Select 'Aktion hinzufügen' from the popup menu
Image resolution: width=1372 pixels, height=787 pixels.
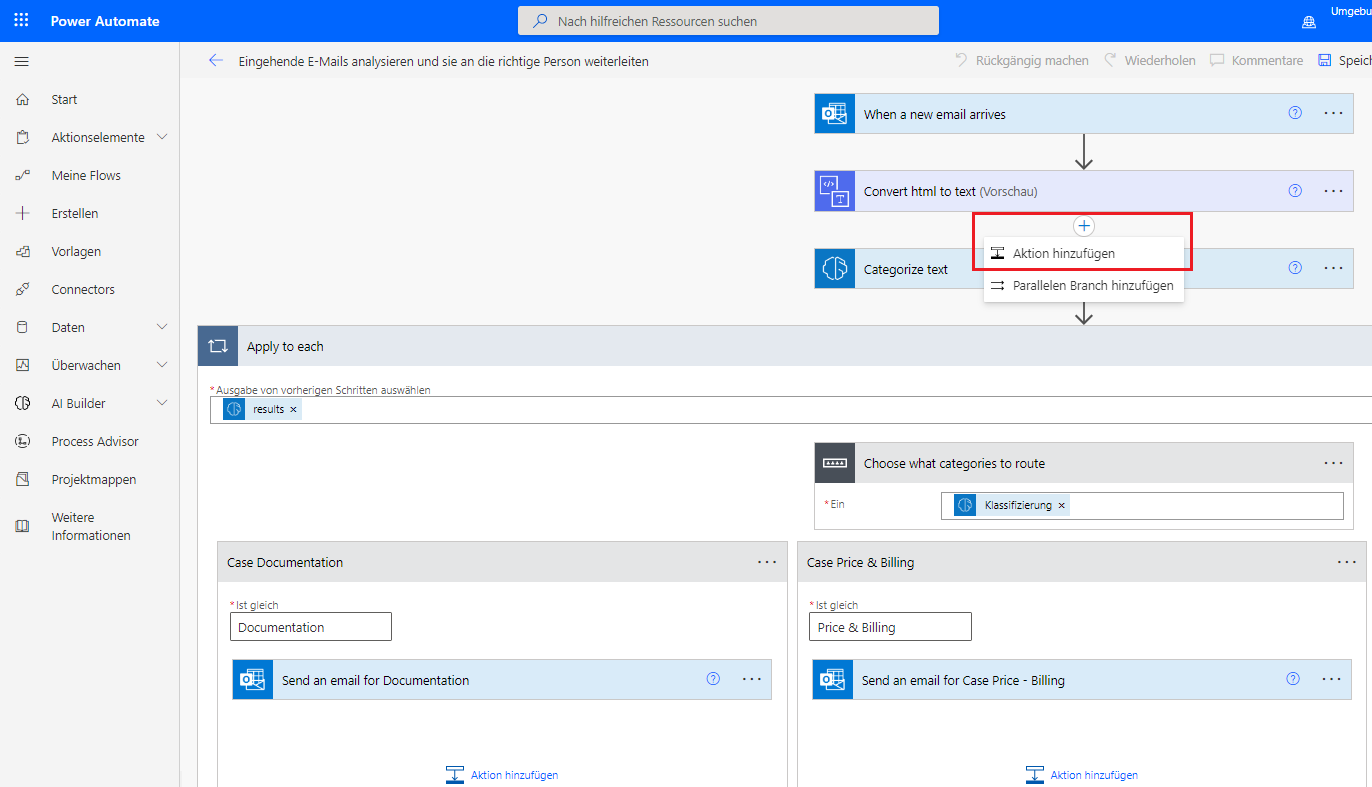[1083, 253]
